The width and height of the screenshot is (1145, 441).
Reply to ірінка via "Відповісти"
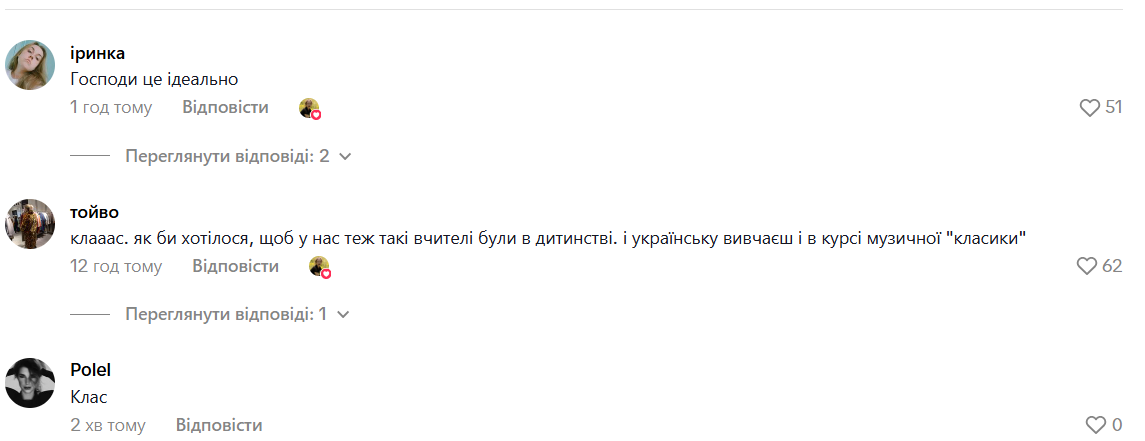(225, 107)
